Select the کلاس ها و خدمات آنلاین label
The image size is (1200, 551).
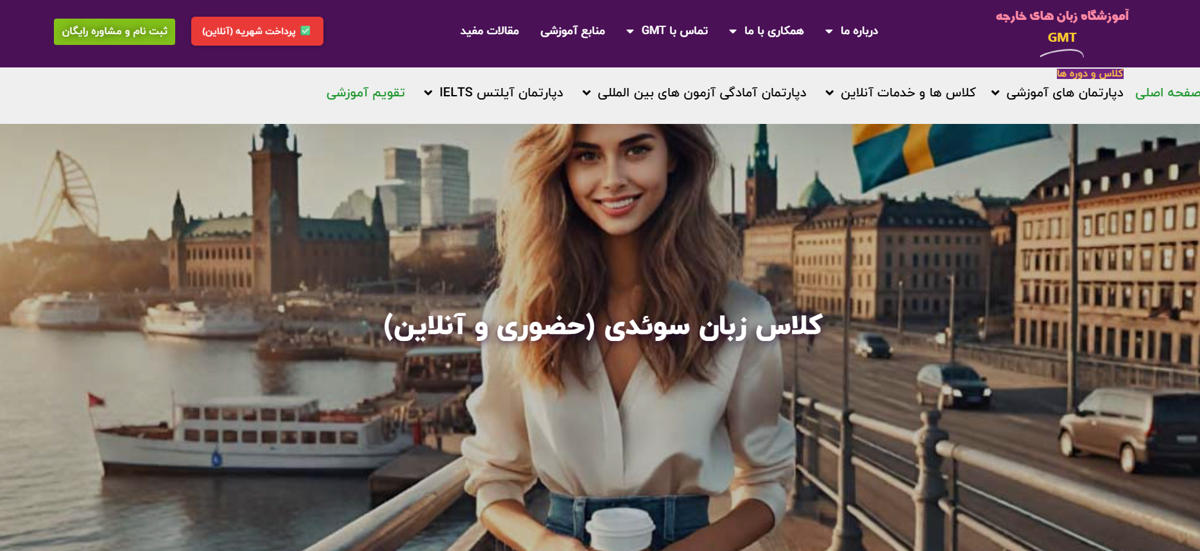(908, 93)
